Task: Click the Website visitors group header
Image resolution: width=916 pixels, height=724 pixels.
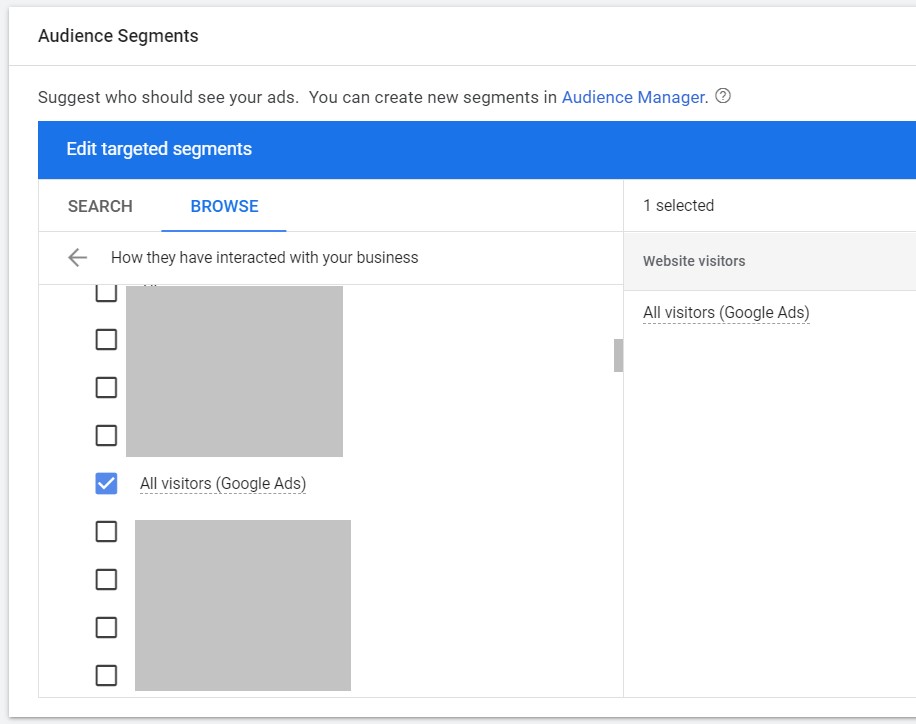Action: click(694, 260)
